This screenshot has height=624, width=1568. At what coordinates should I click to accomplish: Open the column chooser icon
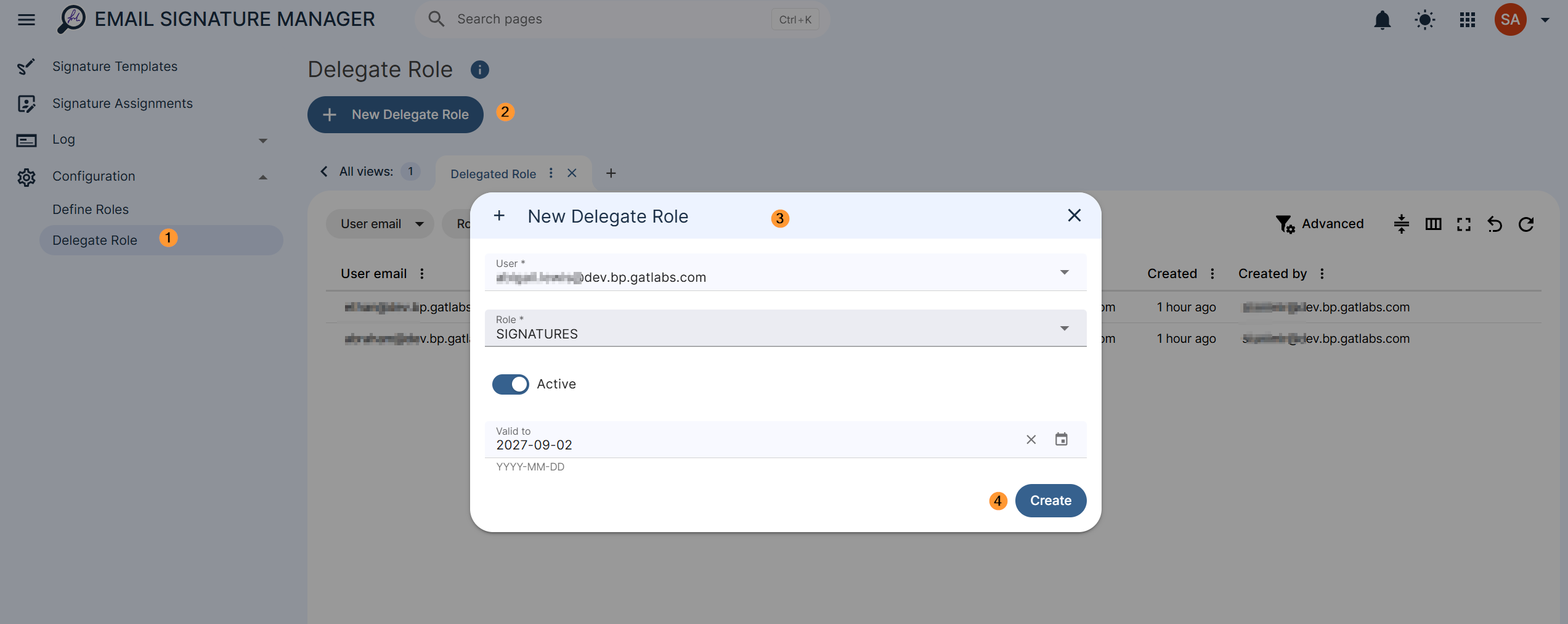click(x=1433, y=224)
